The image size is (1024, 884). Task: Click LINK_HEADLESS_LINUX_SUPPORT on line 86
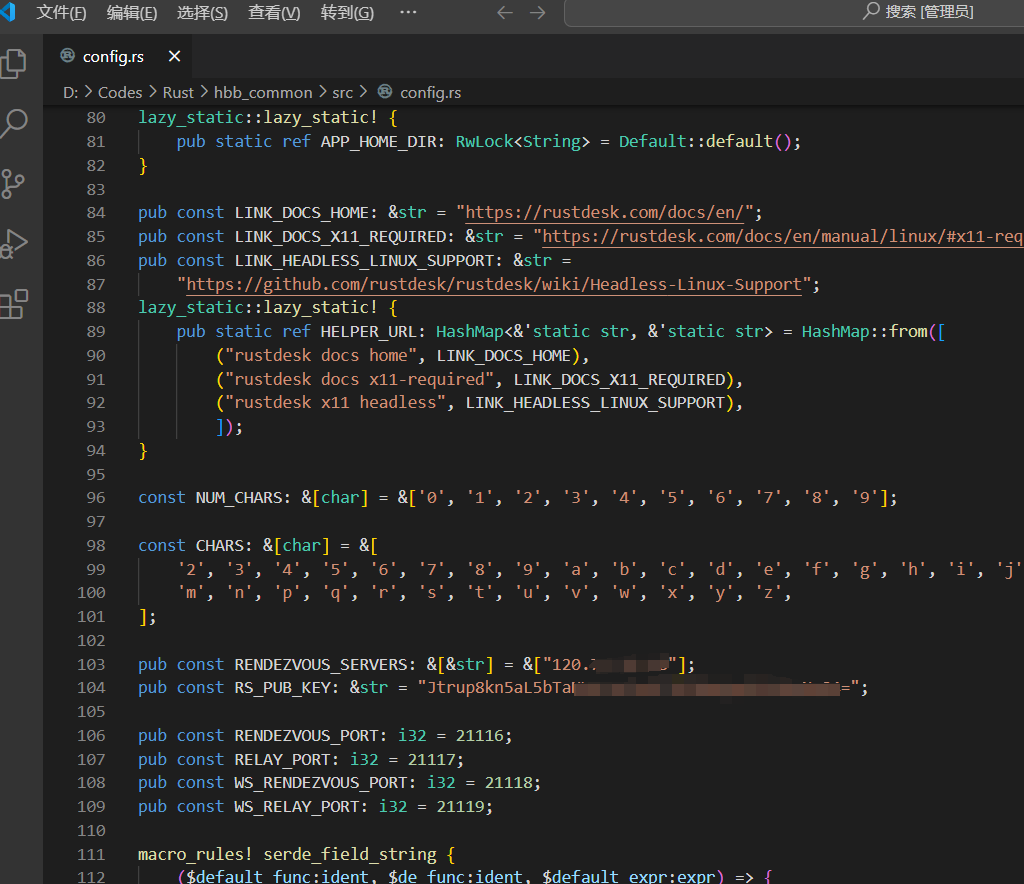(364, 260)
